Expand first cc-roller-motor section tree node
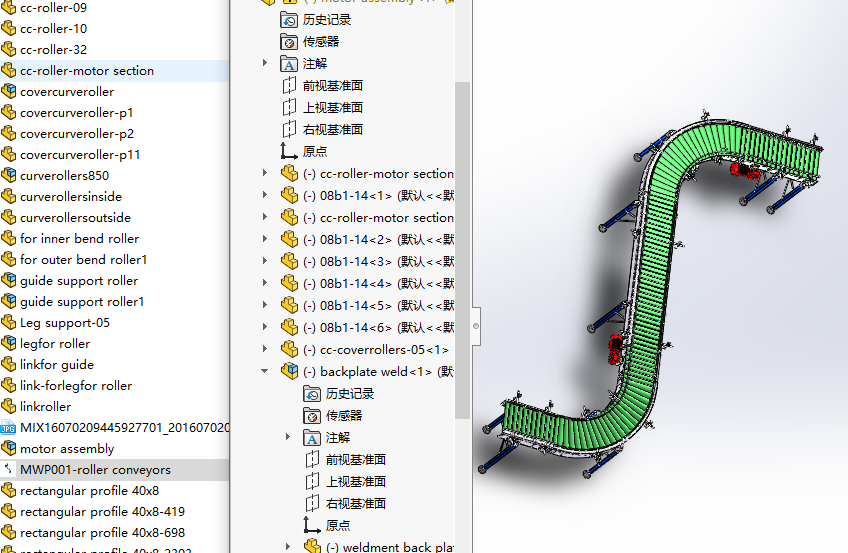The height and width of the screenshot is (553, 848). (x=264, y=172)
